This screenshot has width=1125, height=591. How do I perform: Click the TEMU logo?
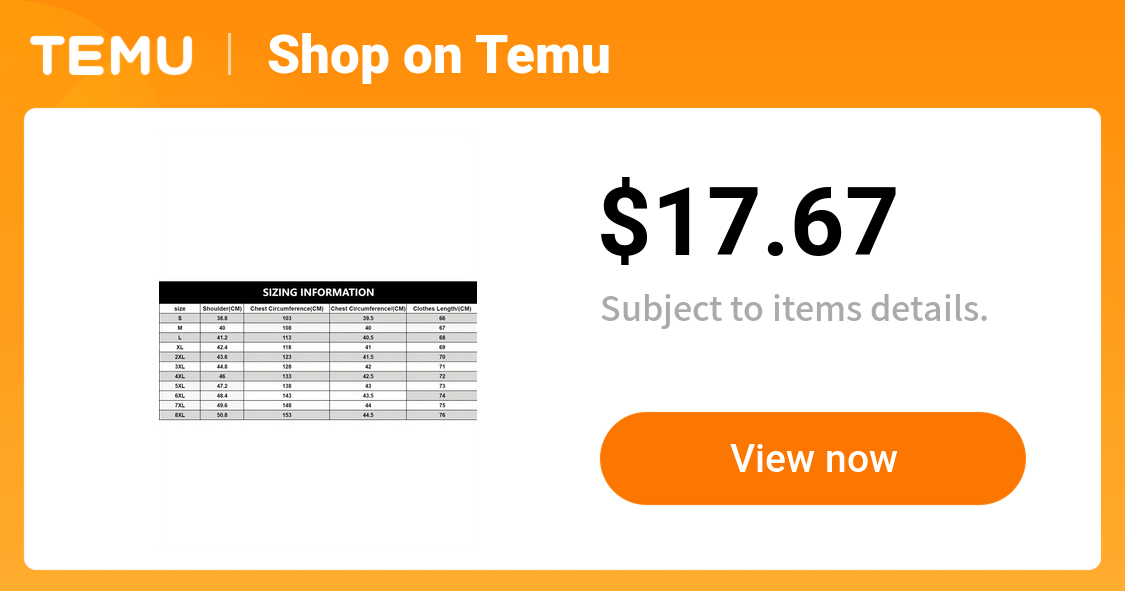[111, 55]
